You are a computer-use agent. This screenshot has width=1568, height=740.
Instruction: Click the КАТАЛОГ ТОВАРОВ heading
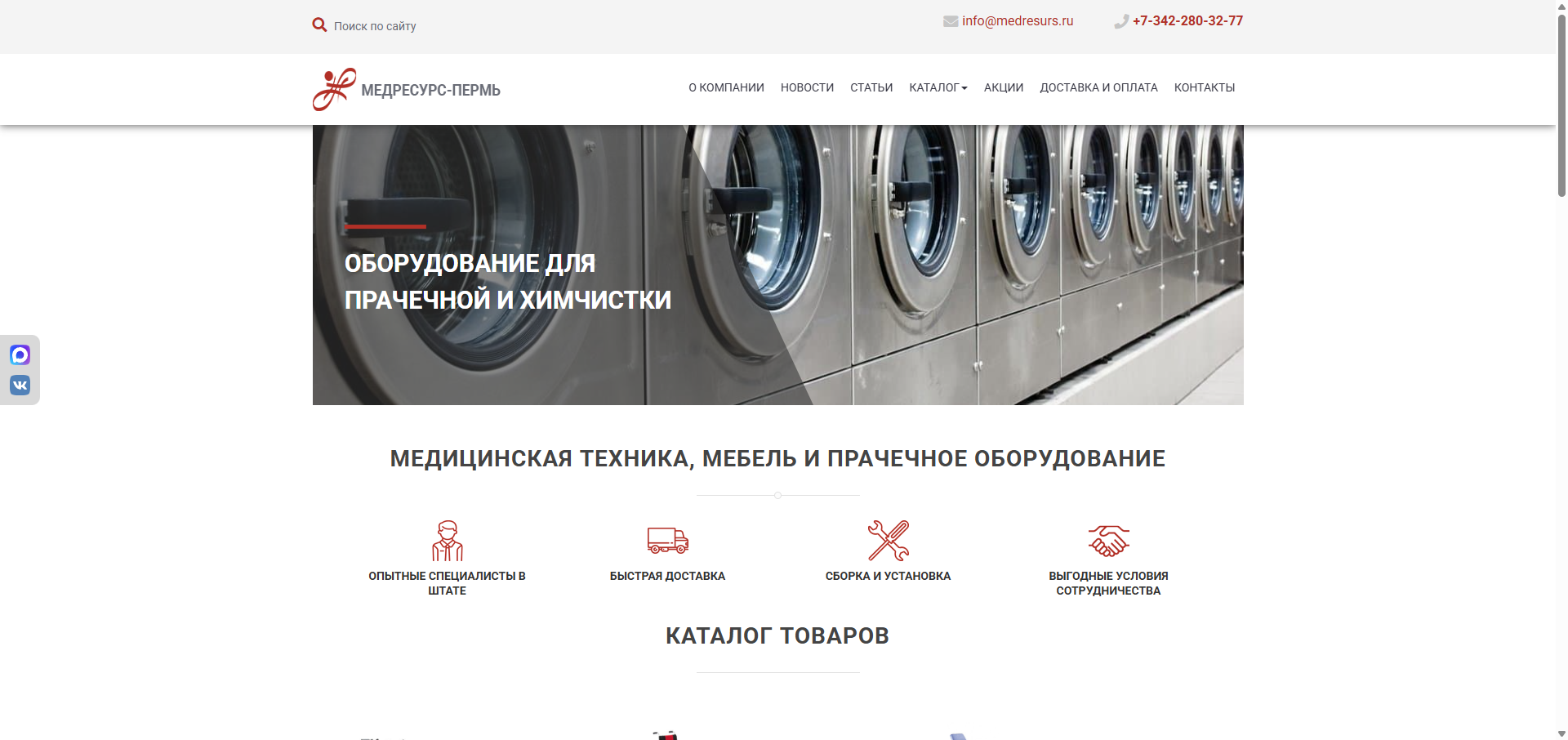[777, 635]
